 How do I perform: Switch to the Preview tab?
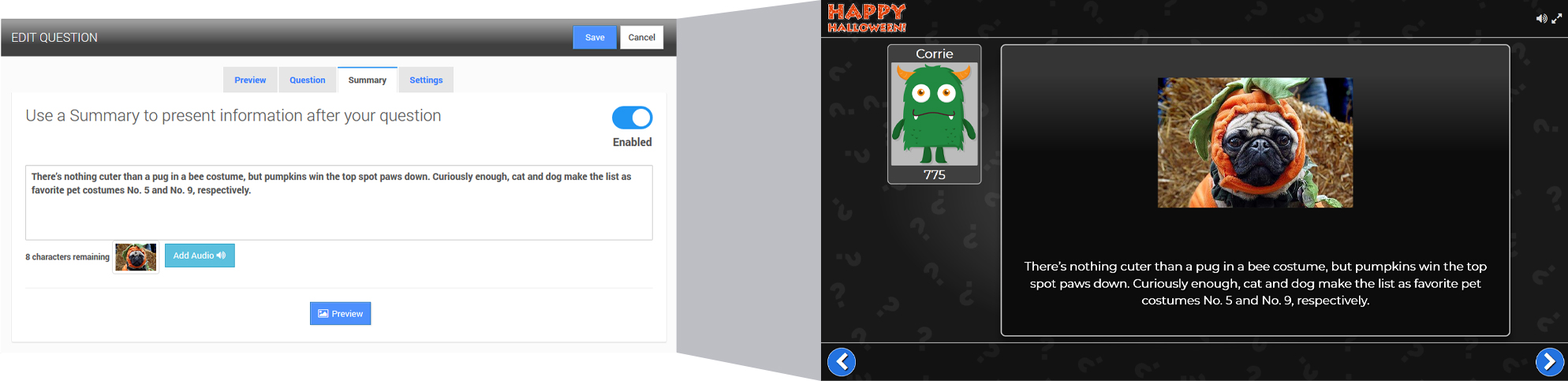(250, 80)
